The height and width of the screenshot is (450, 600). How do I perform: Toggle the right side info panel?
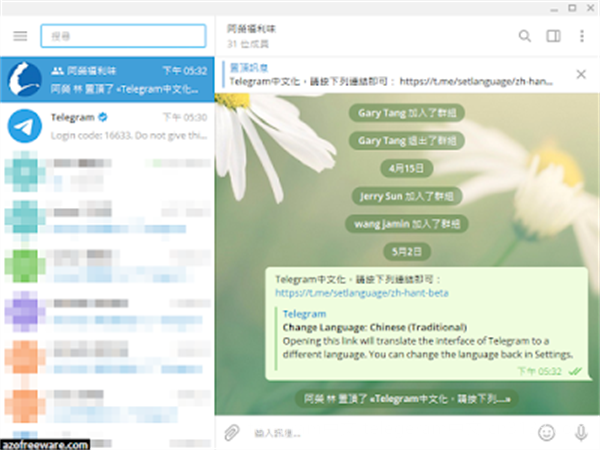coord(553,36)
